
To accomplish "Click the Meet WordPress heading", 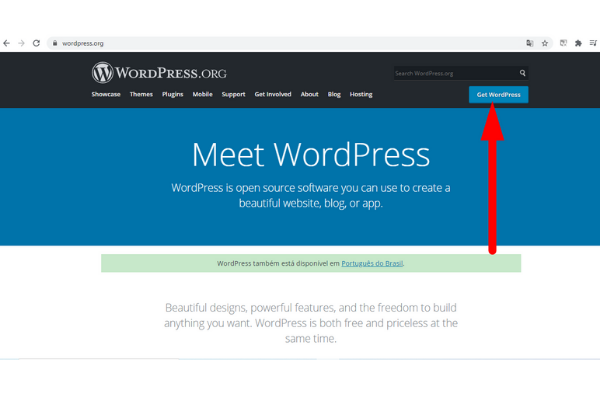I will 311,155.
